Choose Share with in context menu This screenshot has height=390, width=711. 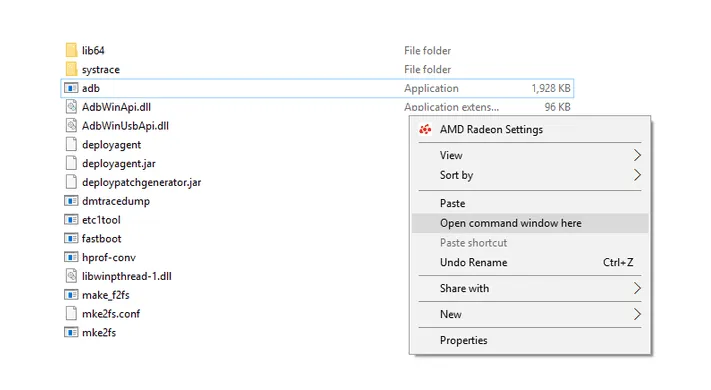click(530, 288)
